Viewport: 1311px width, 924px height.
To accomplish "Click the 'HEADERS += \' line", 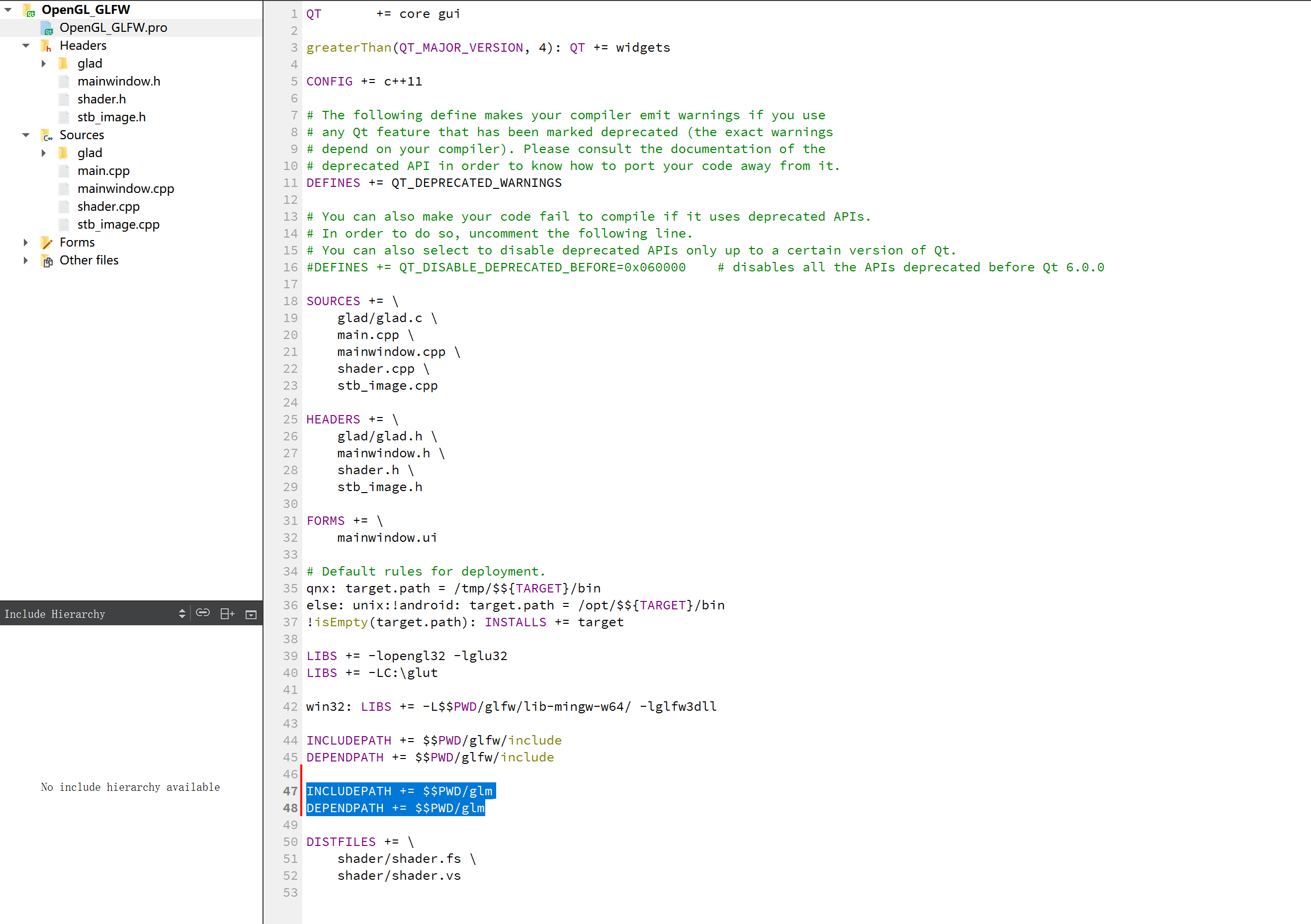I will tap(352, 420).
